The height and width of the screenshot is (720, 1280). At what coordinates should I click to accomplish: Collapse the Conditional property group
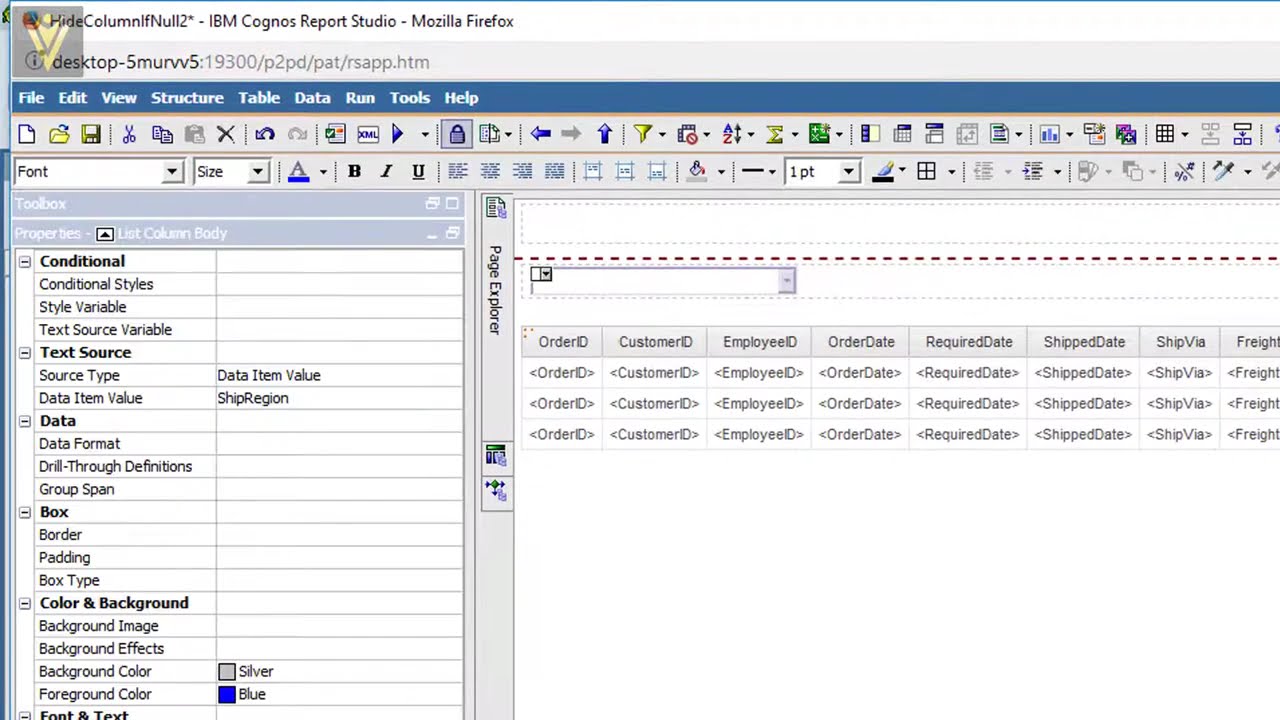(x=25, y=261)
